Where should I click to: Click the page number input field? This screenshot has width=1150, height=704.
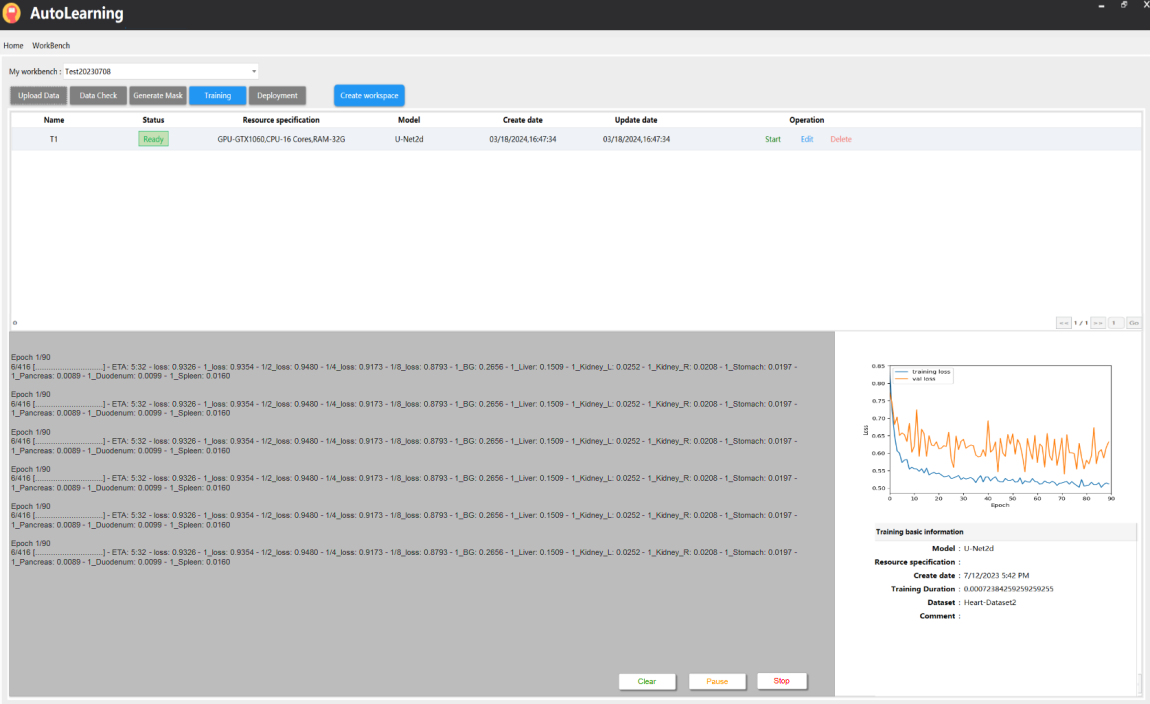(1116, 323)
